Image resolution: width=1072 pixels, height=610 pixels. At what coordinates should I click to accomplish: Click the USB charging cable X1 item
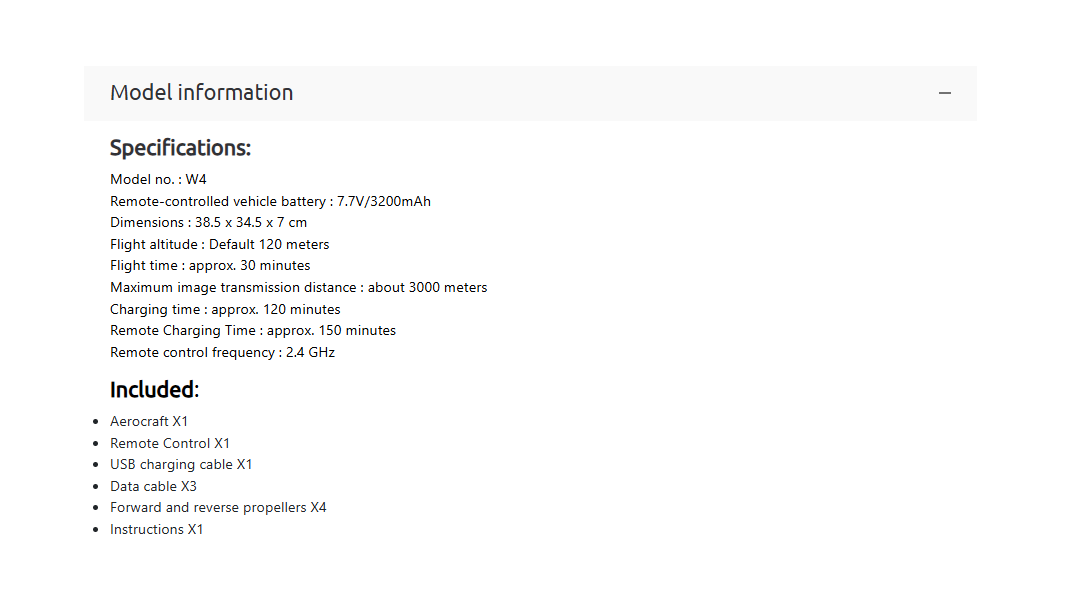(x=181, y=464)
